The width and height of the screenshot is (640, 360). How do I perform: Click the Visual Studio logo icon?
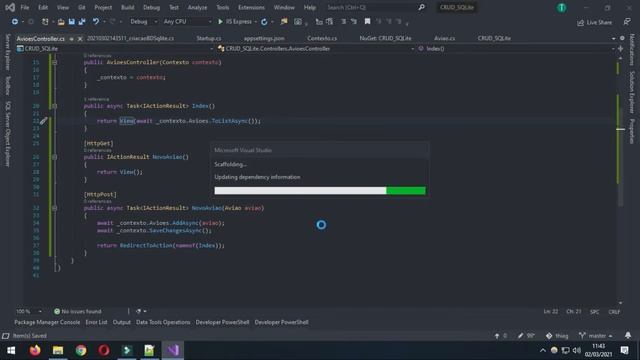click(x=10, y=7)
